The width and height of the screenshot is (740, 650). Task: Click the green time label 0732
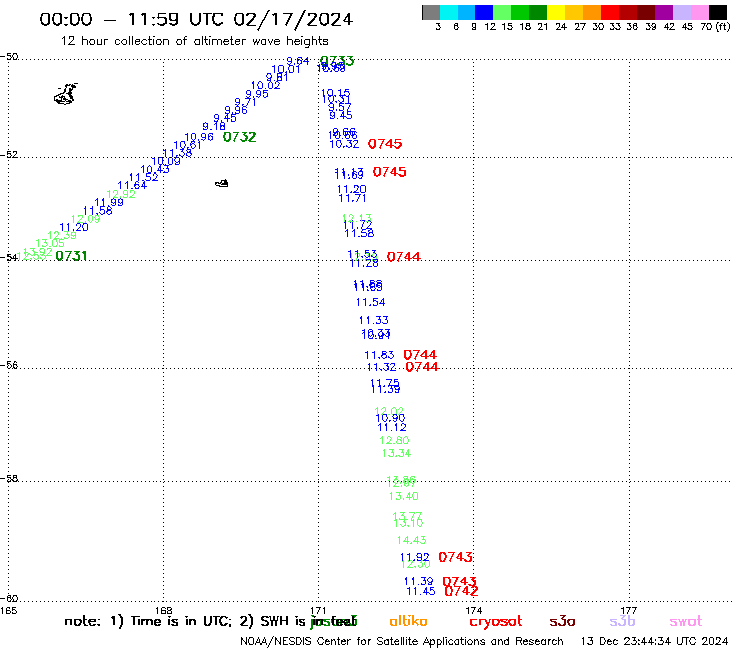click(x=239, y=137)
